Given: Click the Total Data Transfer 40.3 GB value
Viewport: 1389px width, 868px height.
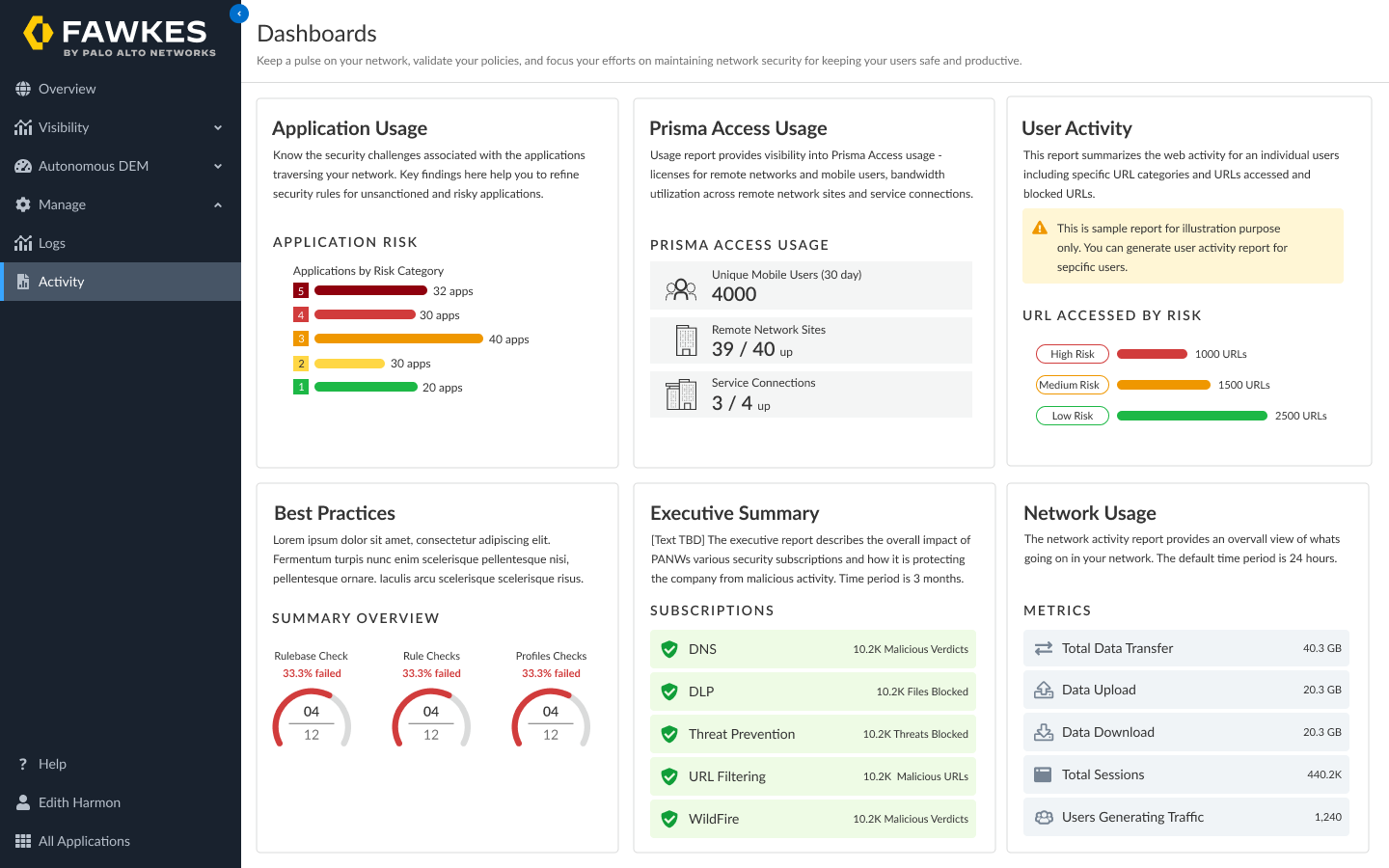Looking at the screenshot, I should 1322,648.
